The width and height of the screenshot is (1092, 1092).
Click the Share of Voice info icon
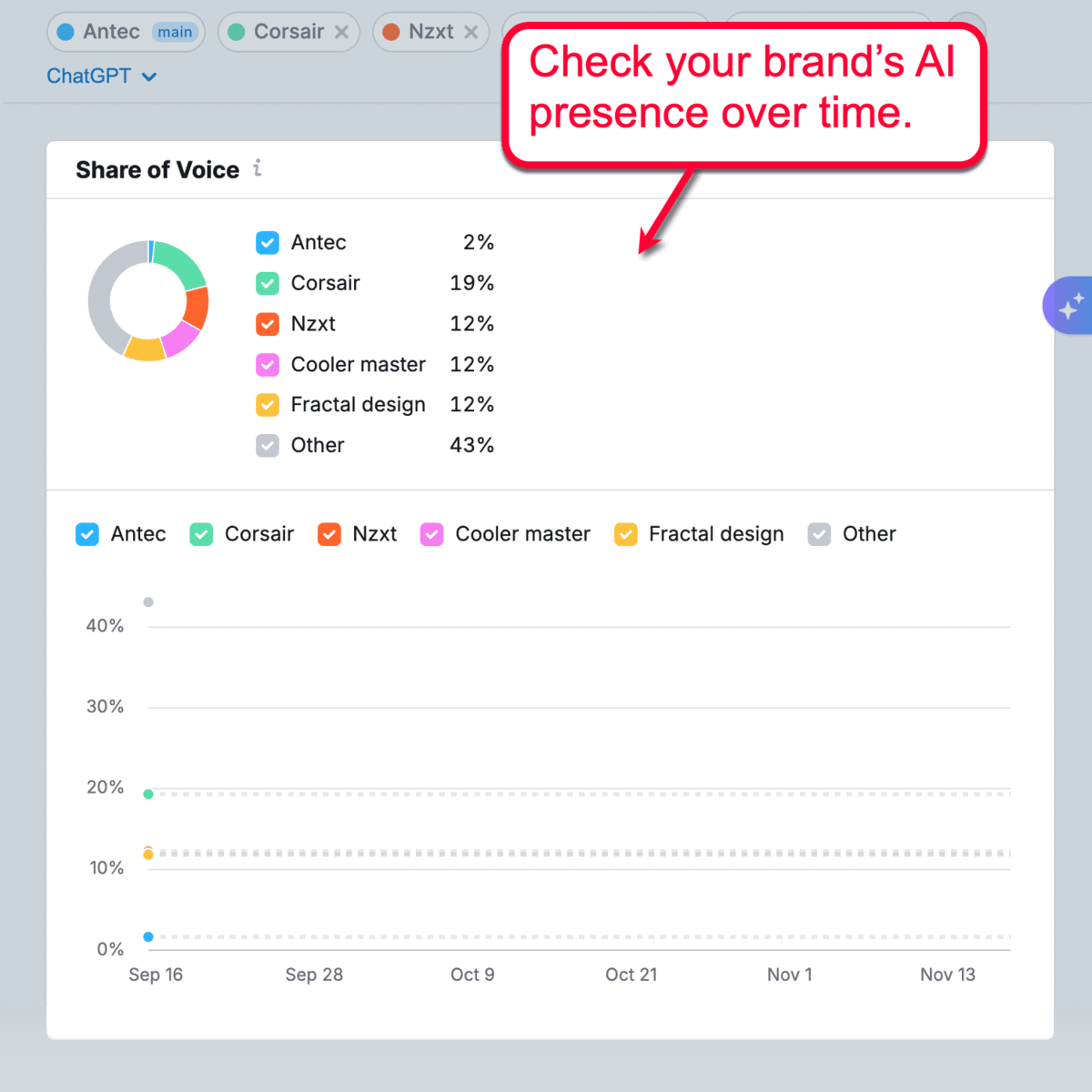258,168
